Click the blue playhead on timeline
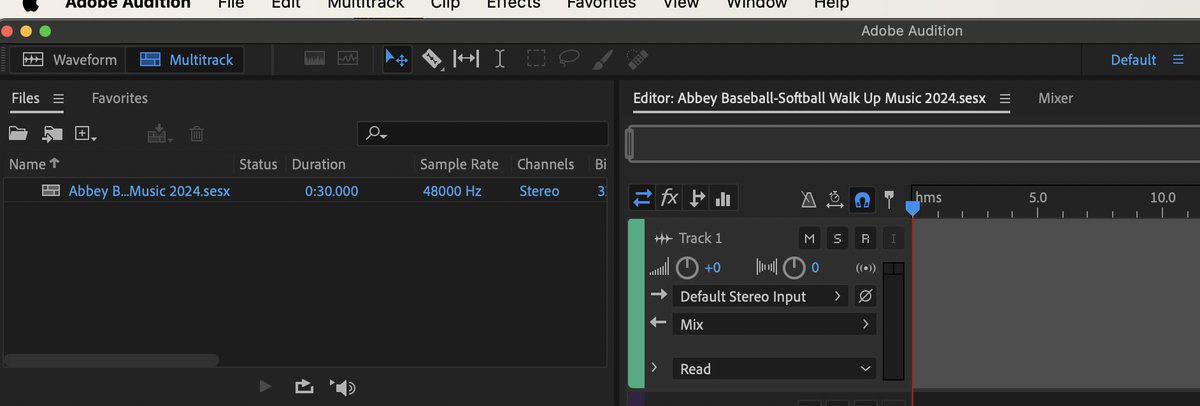 click(912, 207)
